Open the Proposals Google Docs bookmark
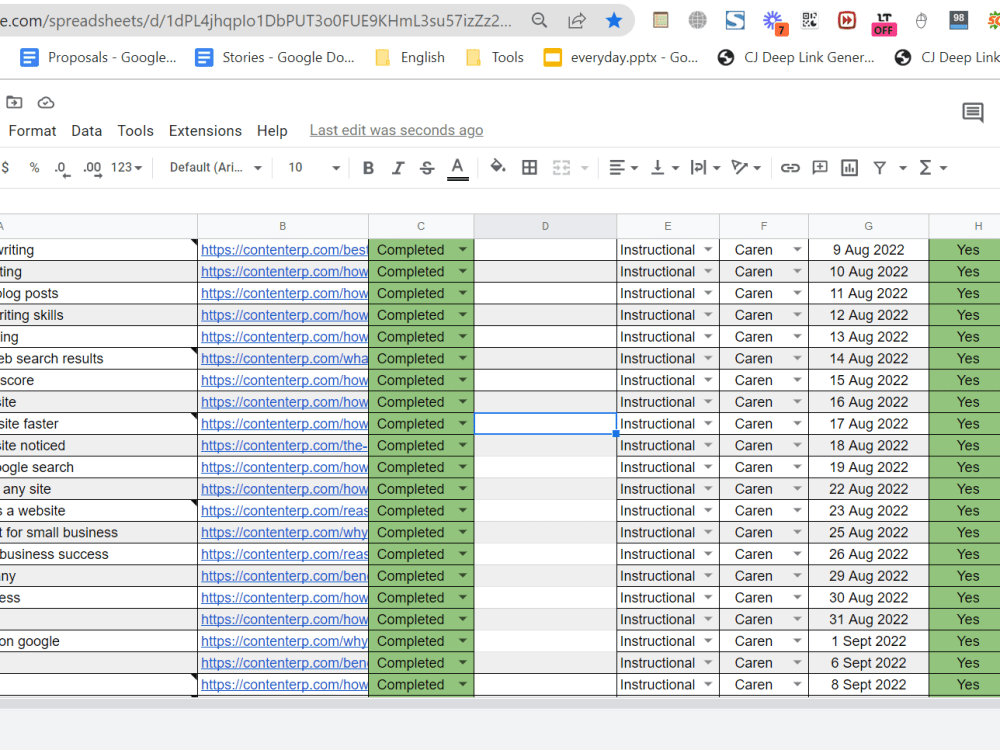Screen dimensions: 1000x750 coord(98,57)
